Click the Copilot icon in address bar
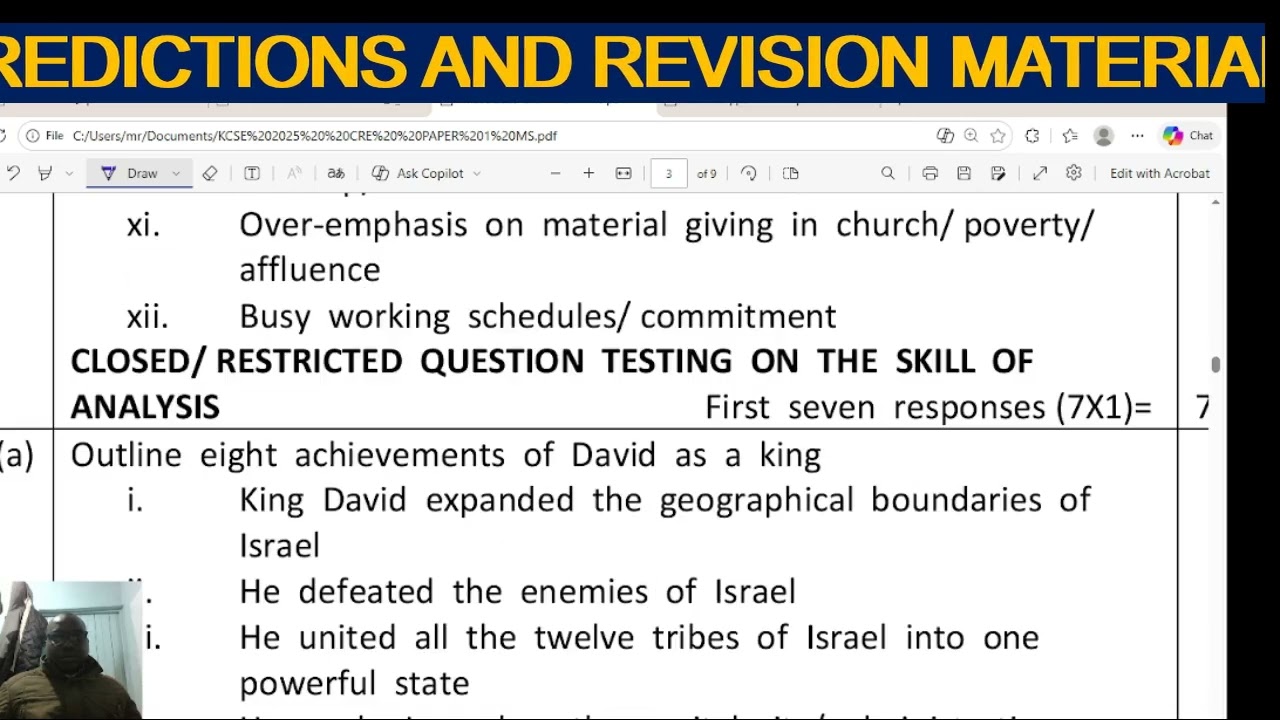 pyautogui.click(x=944, y=136)
